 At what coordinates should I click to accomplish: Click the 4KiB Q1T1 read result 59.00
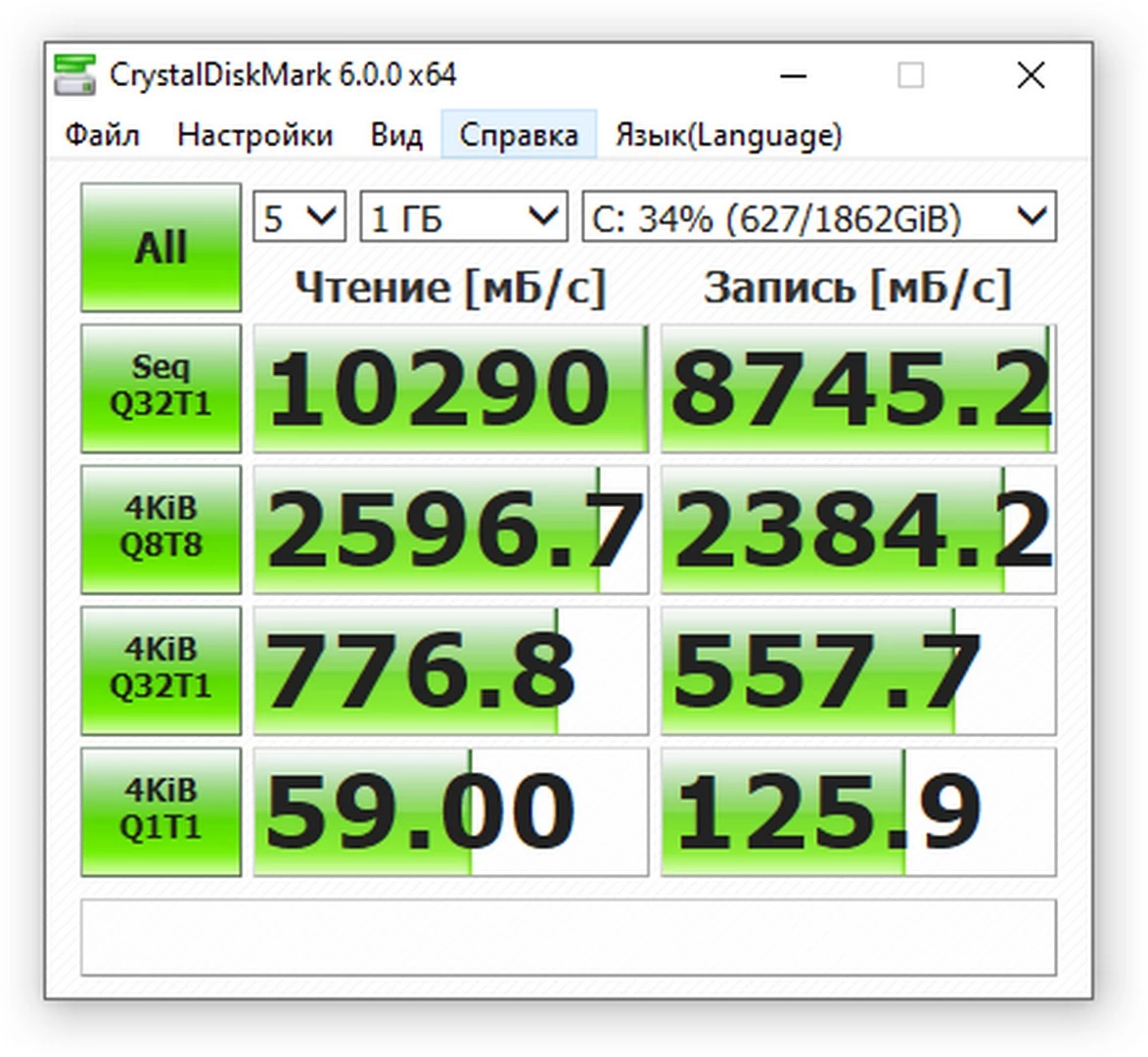point(451,811)
